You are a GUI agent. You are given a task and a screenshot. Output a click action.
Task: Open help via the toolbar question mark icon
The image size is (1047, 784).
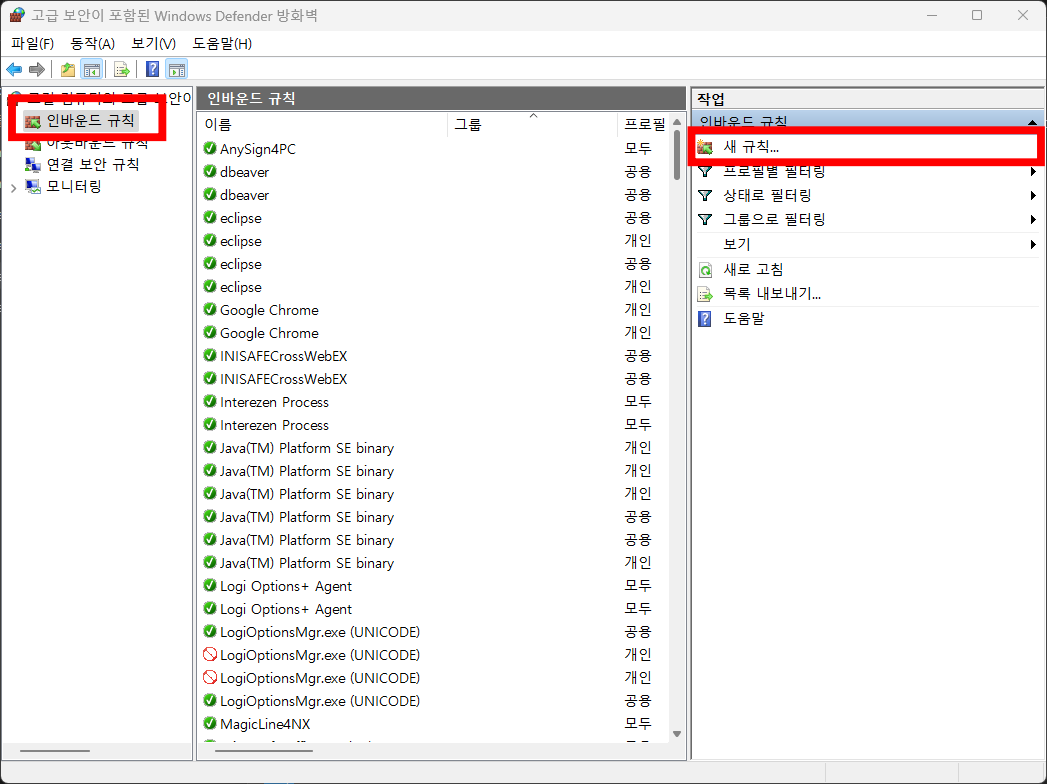(x=152, y=69)
